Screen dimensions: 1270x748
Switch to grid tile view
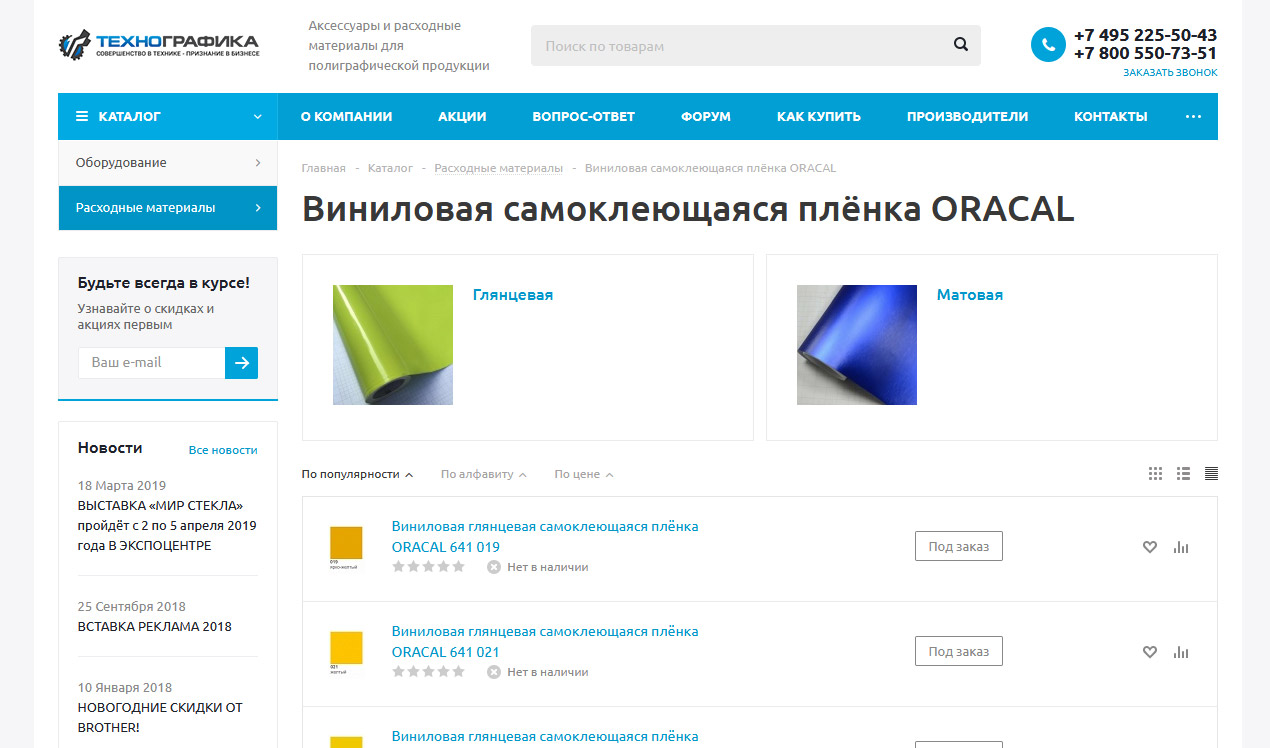[x=1156, y=474]
